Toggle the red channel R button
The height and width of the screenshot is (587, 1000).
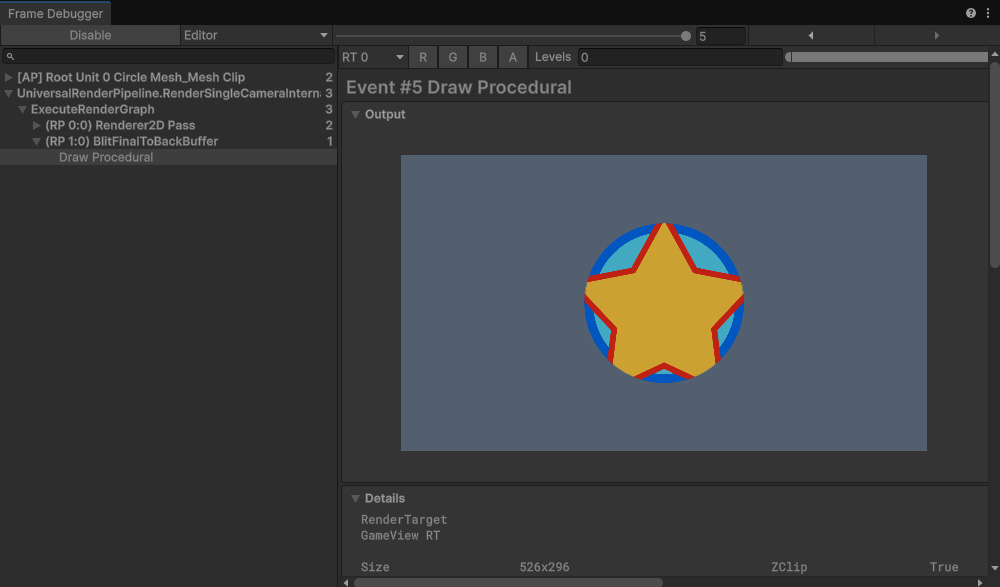[x=423, y=58]
